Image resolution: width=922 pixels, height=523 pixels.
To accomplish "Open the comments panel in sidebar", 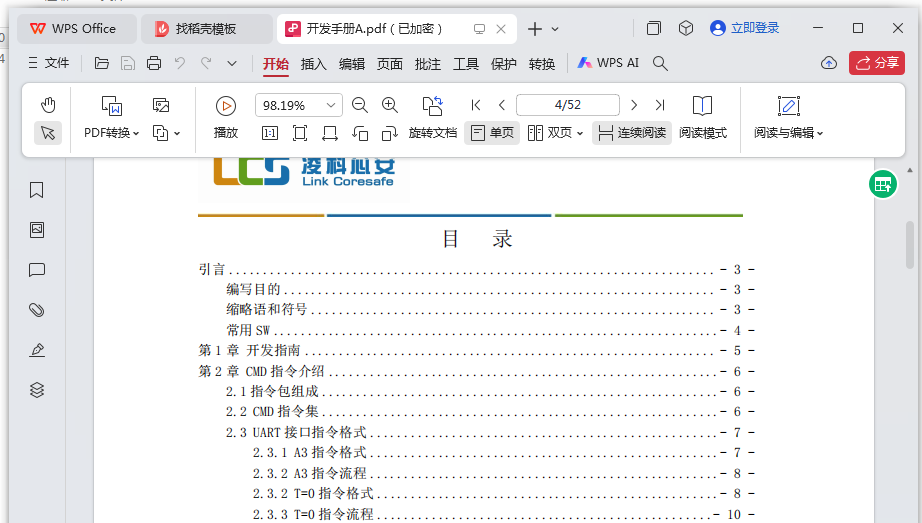I will click(37, 270).
